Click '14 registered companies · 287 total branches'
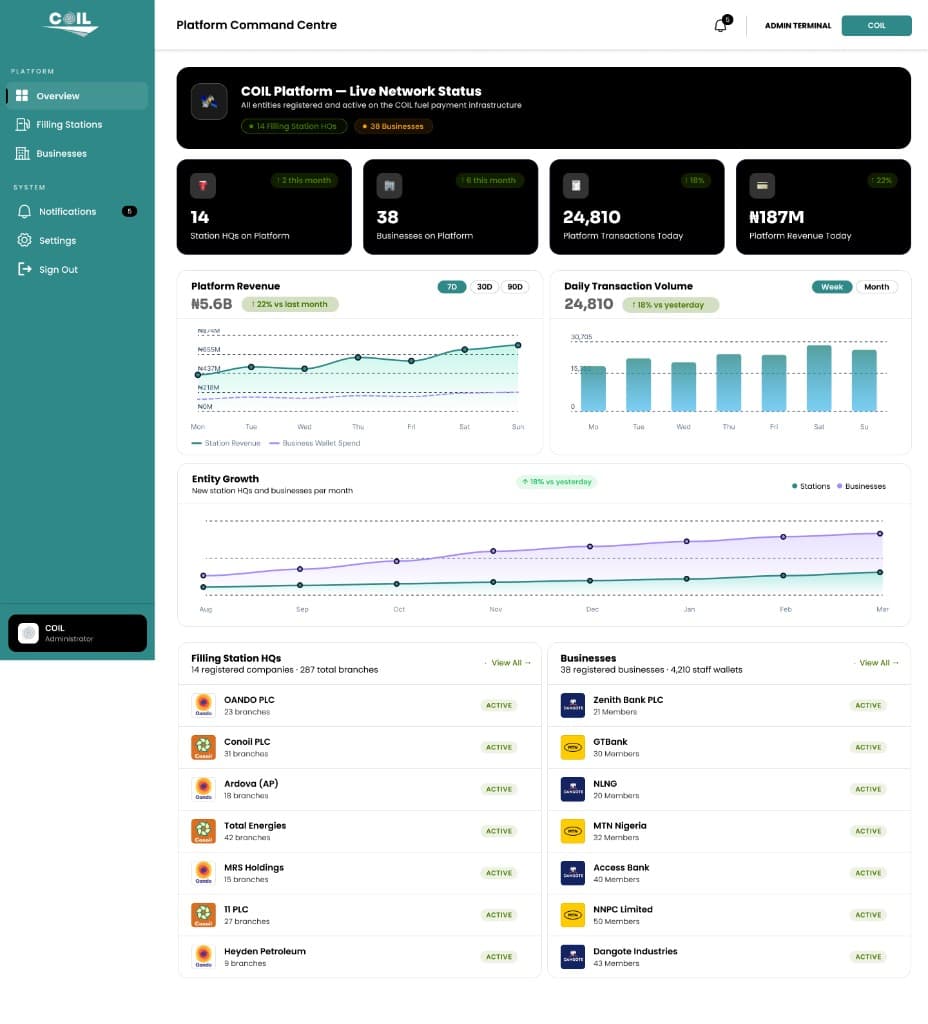This screenshot has height=1024, width=928. click(285, 670)
